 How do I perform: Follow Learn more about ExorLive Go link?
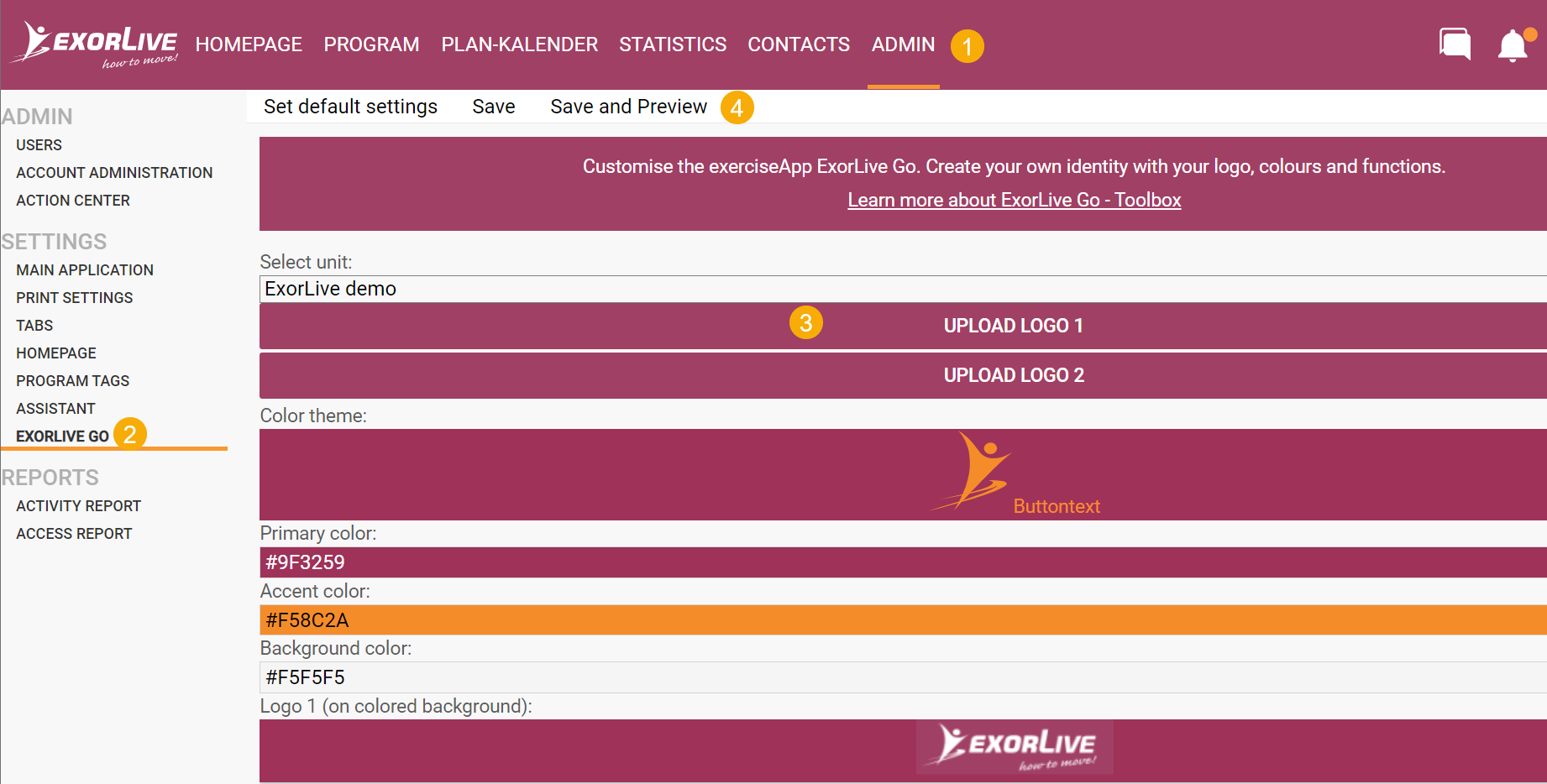[1015, 200]
